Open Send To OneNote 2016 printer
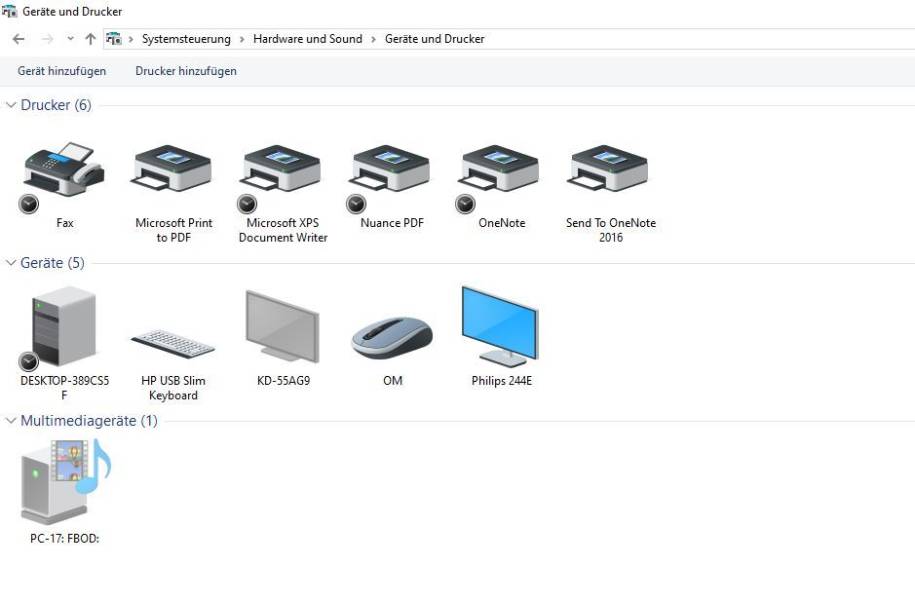 point(607,170)
